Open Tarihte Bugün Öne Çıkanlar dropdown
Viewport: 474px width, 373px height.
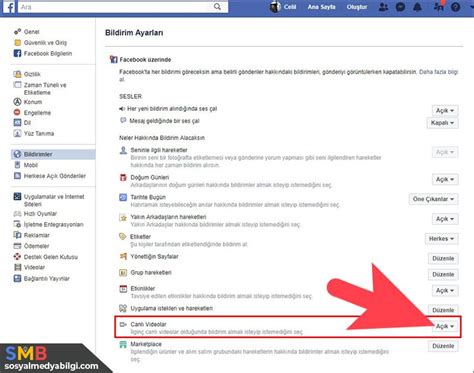pos(433,199)
